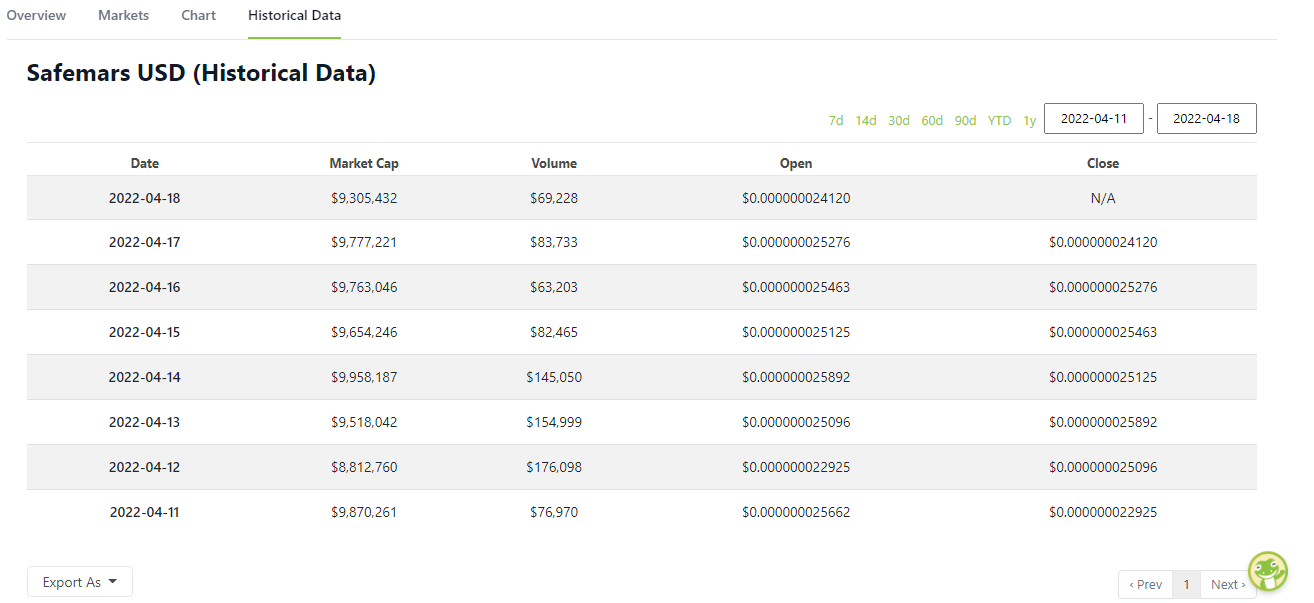This screenshot has width=1314, height=603.
Task: Click the end date field 2022-04-18
Action: pos(1206,118)
